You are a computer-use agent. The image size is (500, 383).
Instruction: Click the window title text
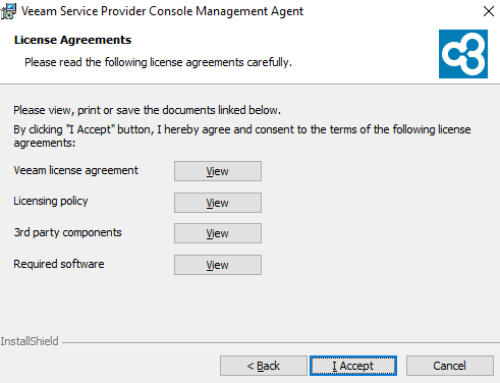tap(162, 11)
